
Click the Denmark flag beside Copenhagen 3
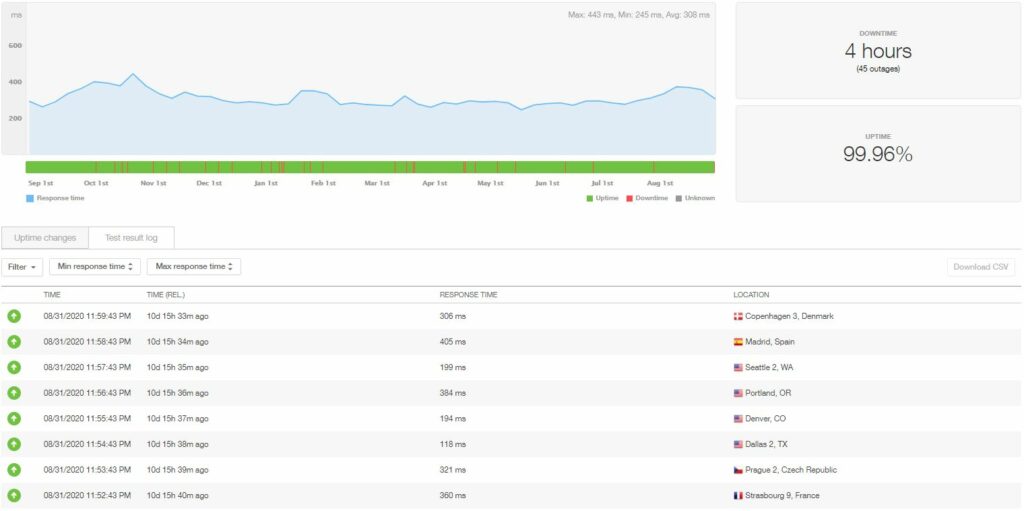(x=738, y=316)
